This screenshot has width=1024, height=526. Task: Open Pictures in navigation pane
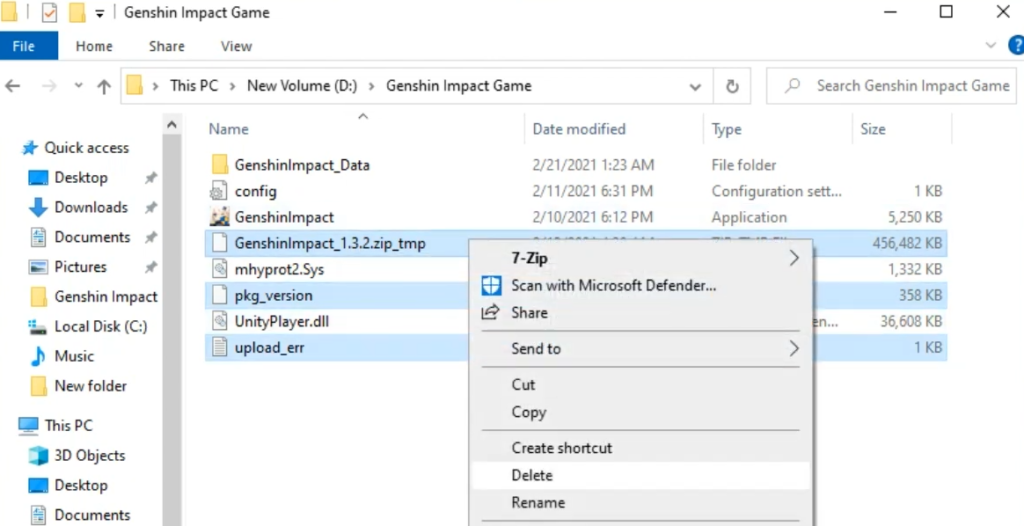80,267
